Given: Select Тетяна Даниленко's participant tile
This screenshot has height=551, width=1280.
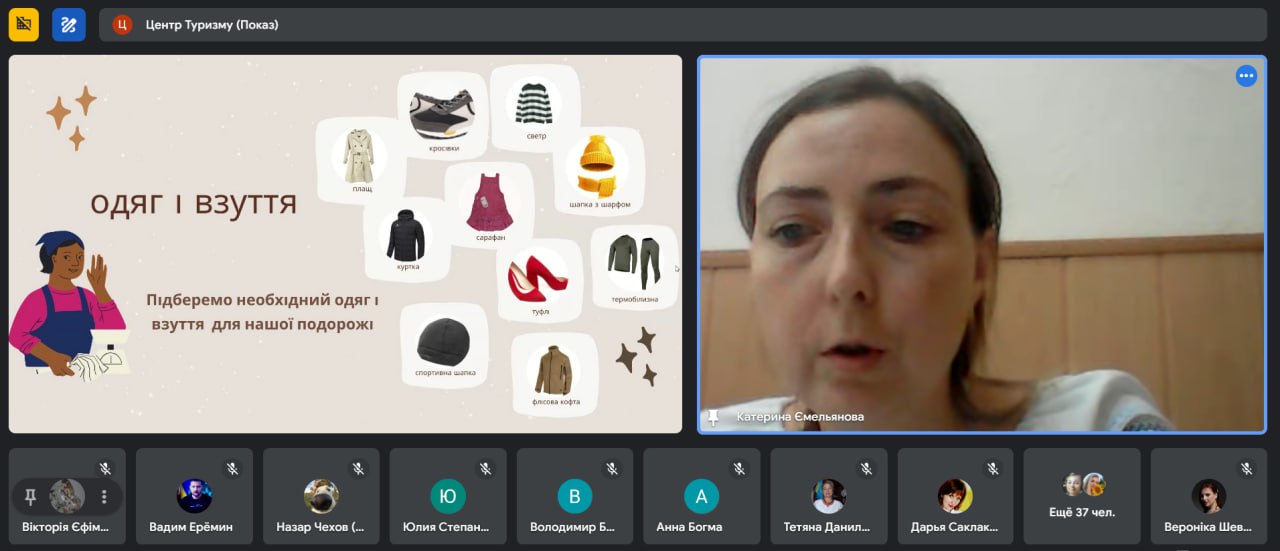Looking at the screenshot, I should (828, 496).
